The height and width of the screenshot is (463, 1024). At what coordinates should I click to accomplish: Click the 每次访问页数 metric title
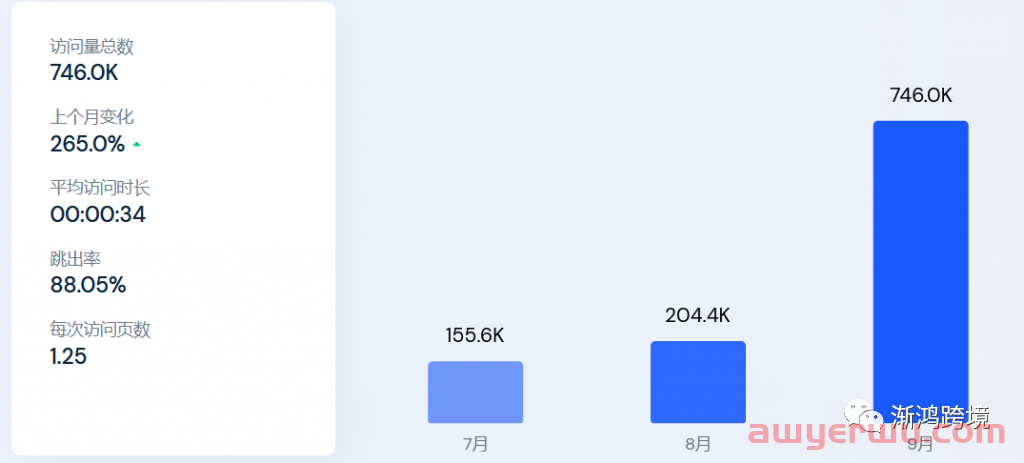[x=101, y=330]
